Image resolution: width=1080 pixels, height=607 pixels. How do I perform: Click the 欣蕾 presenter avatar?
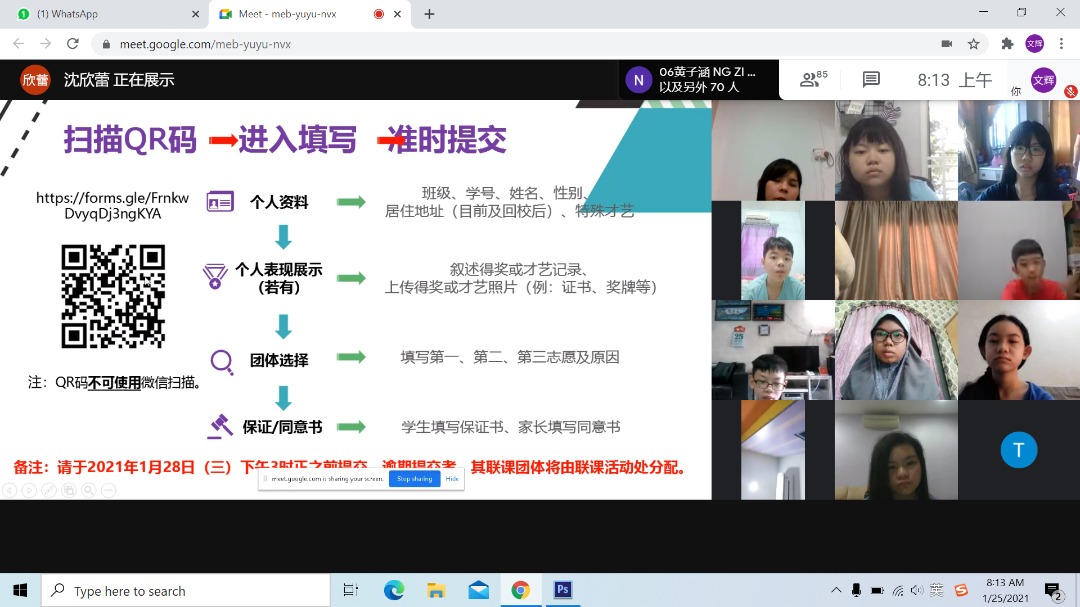[35, 80]
